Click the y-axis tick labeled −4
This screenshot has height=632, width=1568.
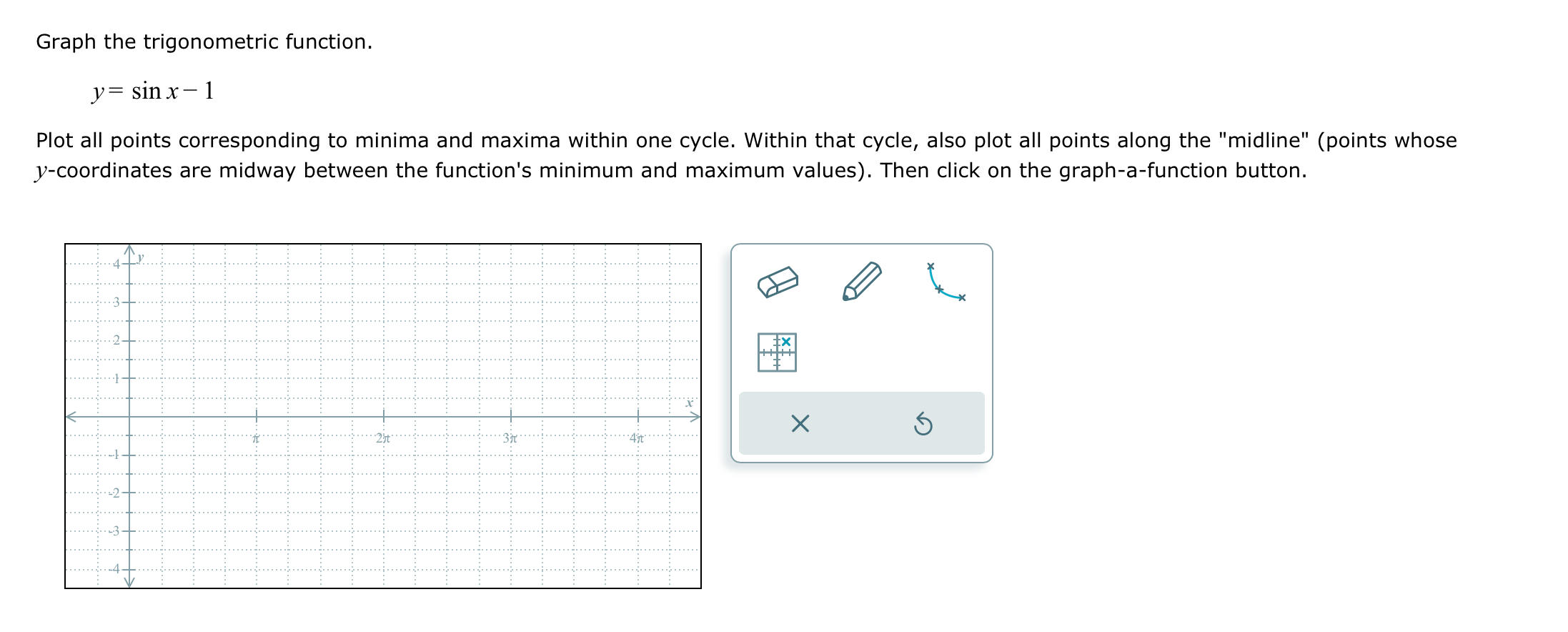coord(129,569)
